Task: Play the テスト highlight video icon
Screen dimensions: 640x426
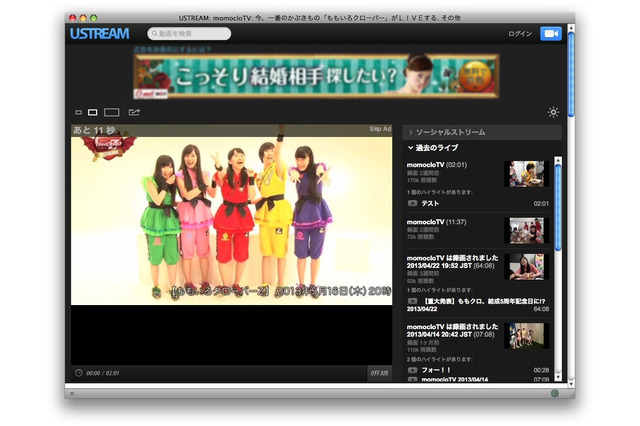Action: click(x=412, y=203)
